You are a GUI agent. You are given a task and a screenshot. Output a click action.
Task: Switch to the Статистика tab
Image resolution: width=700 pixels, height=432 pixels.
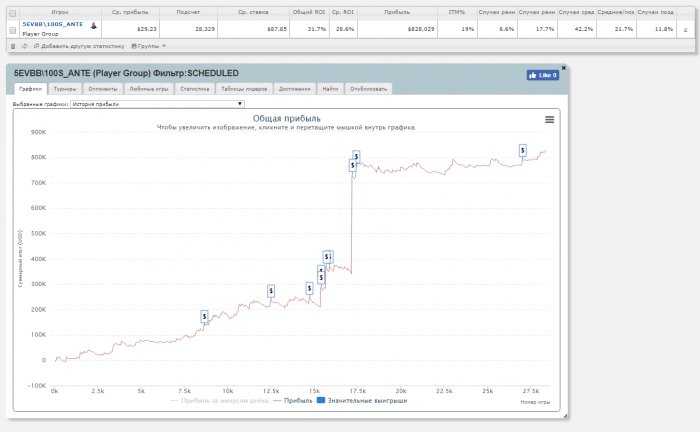coord(195,89)
